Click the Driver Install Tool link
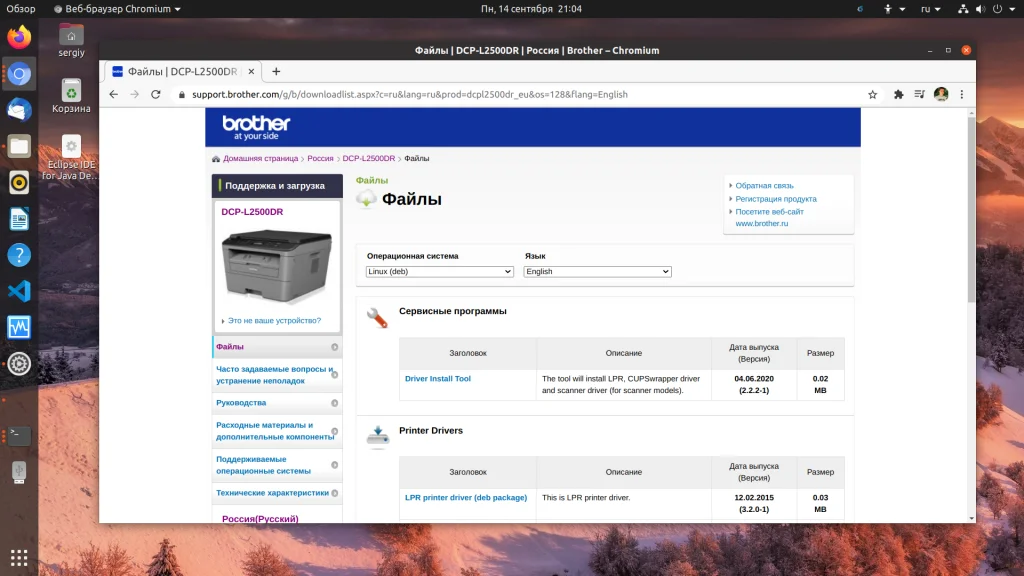 pos(437,379)
